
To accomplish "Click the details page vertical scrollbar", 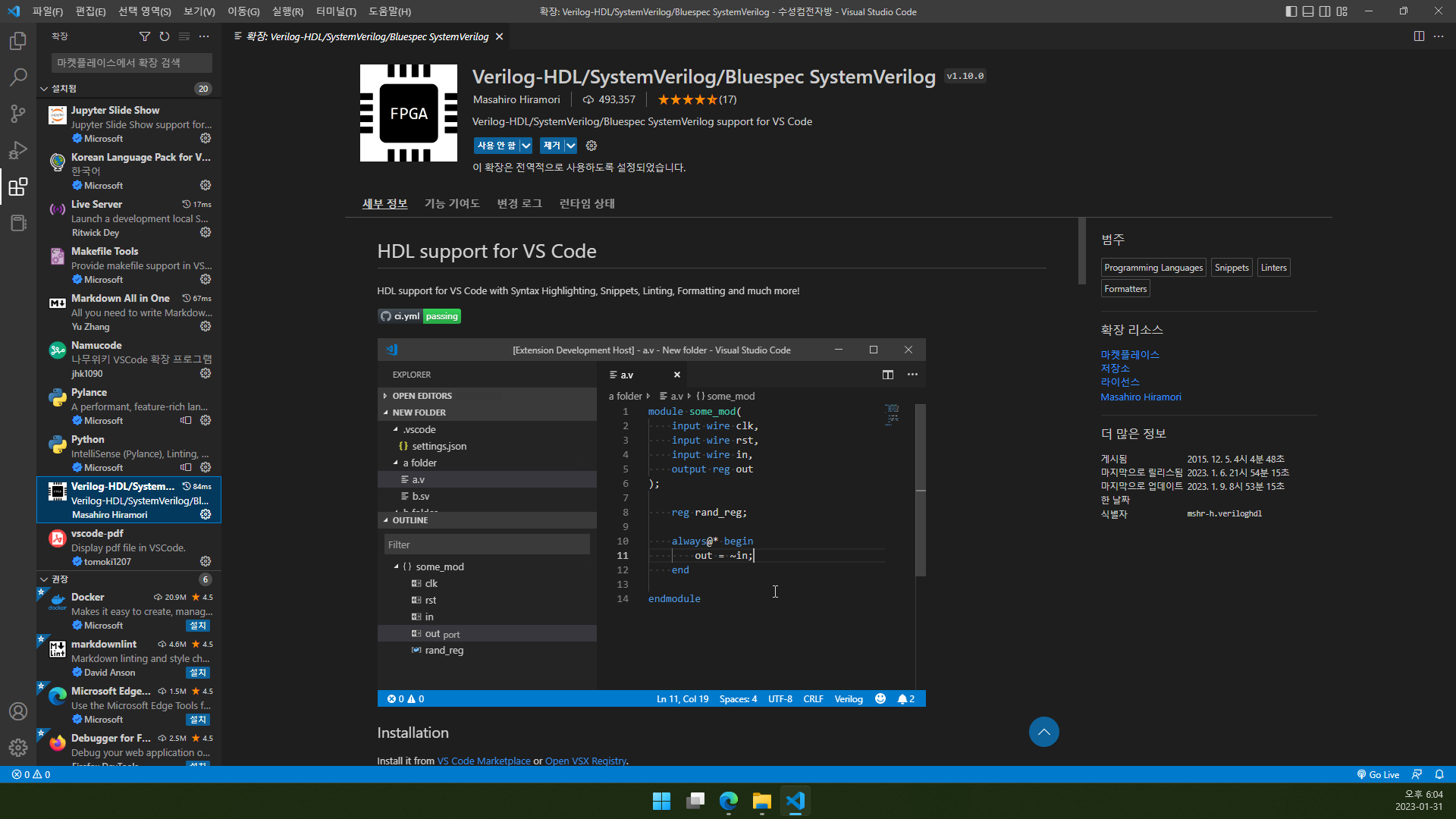I will (1082, 252).
